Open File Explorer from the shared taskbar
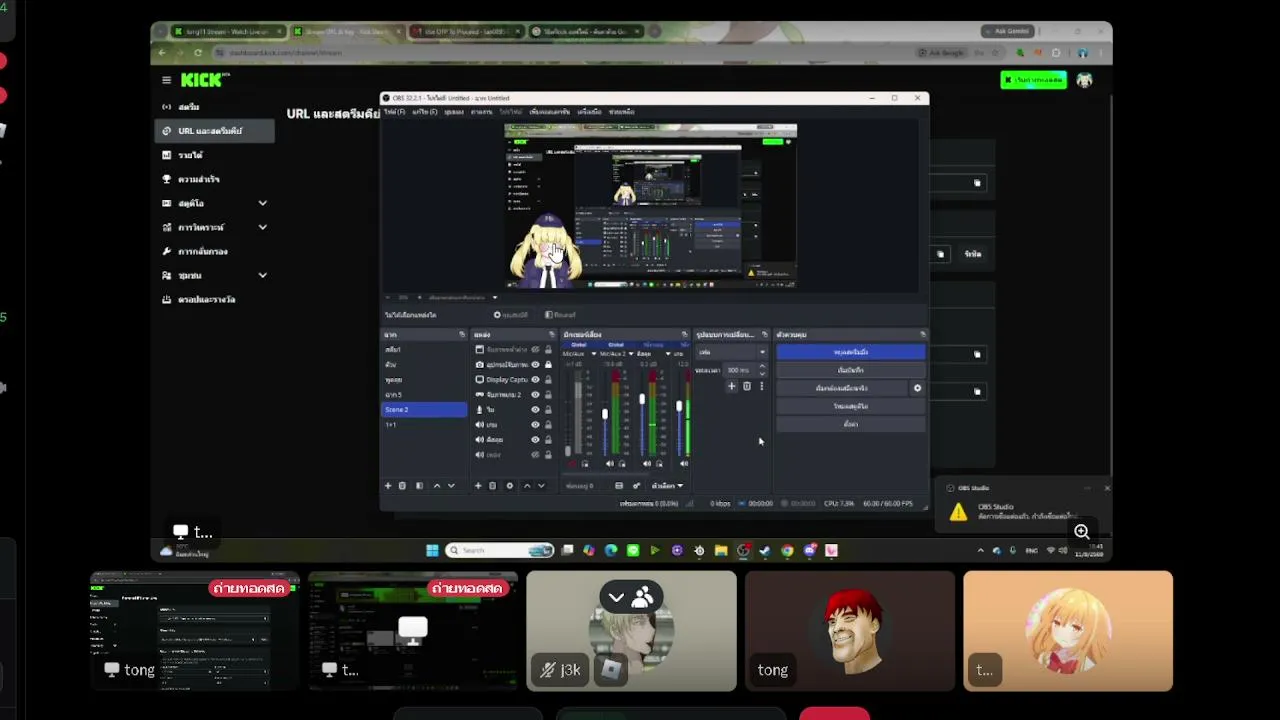 (x=720, y=550)
